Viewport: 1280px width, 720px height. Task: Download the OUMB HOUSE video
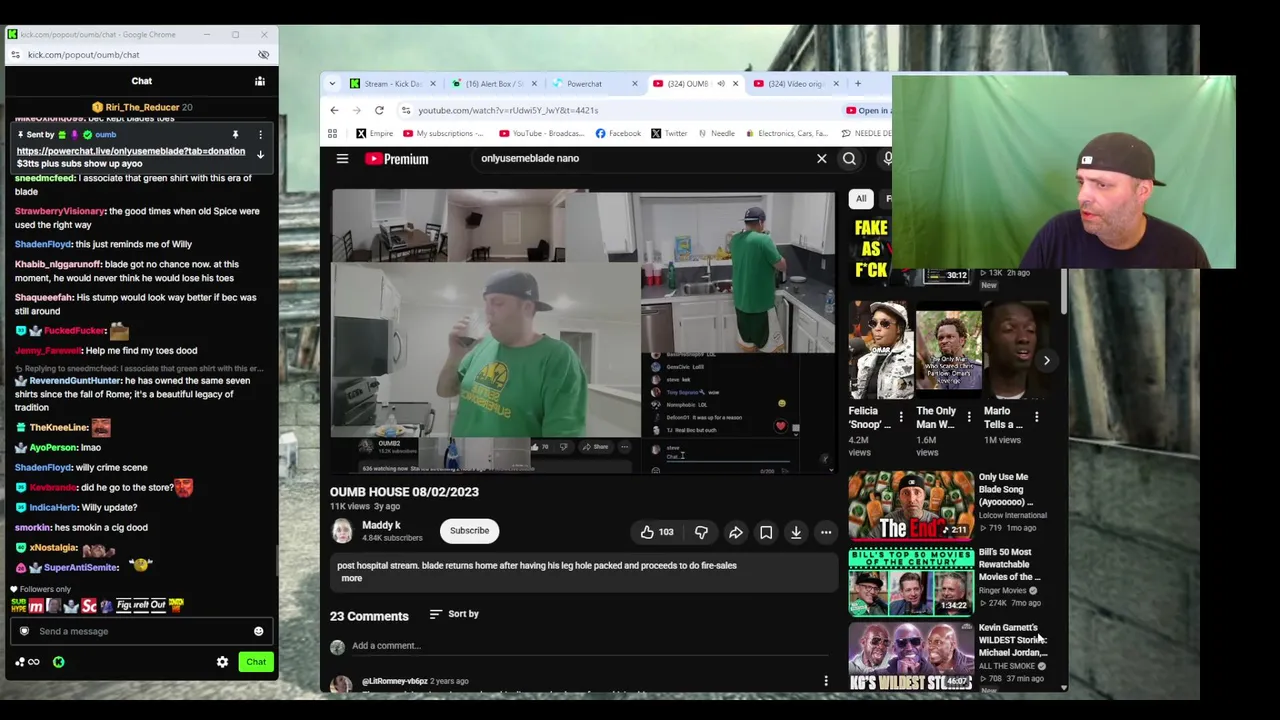(x=796, y=532)
